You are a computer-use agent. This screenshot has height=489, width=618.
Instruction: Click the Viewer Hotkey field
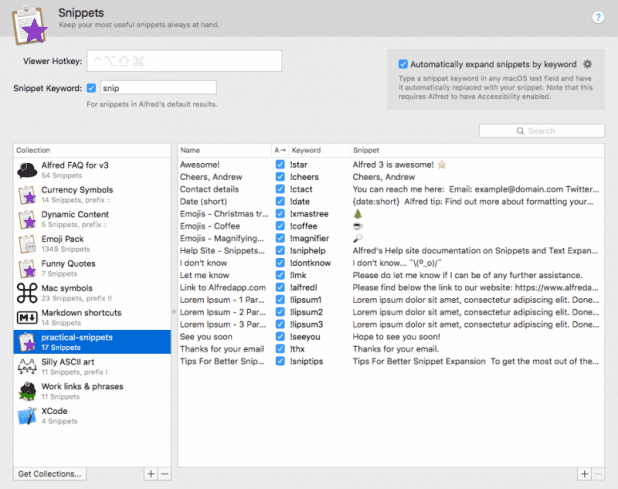(x=184, y=61)
